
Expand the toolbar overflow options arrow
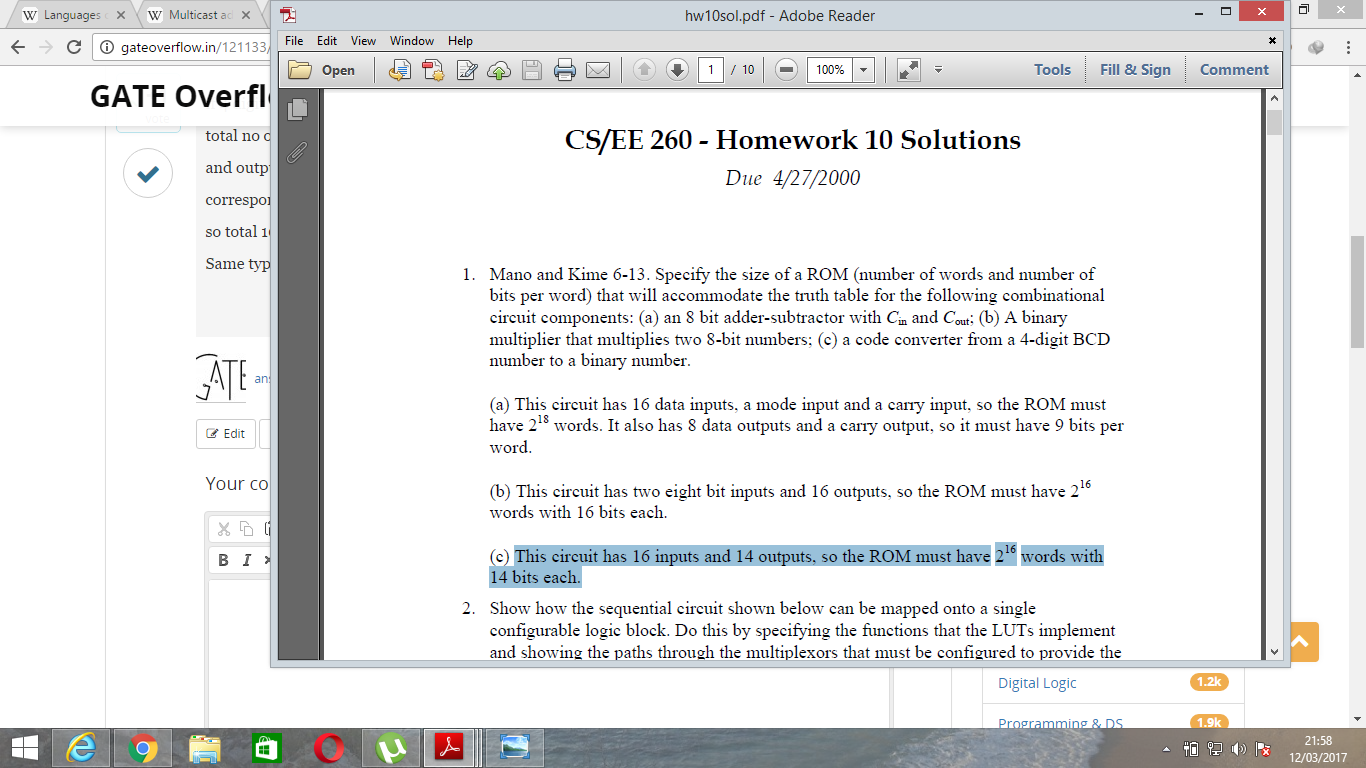[x=938, y=70]
